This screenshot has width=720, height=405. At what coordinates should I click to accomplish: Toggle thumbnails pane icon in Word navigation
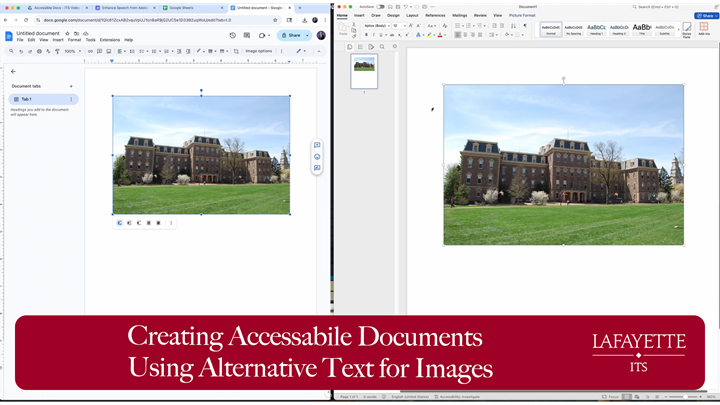click(349, 47)
